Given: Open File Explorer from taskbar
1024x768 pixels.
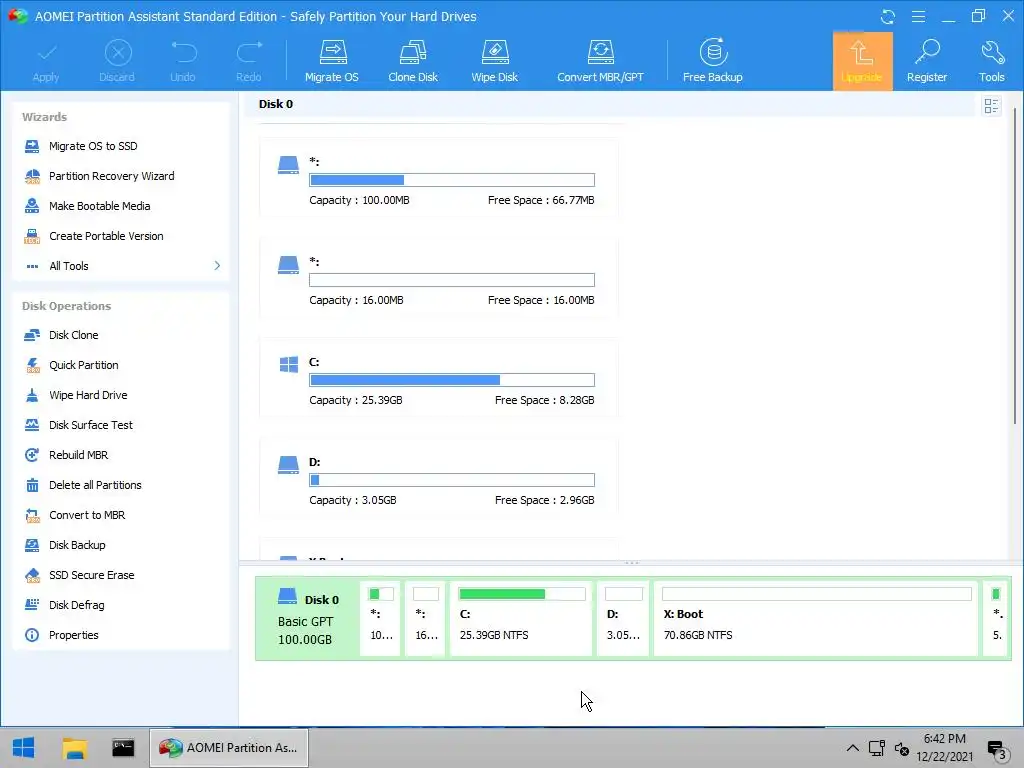Looking at the screenshot, I should click(x=74, y=748).
